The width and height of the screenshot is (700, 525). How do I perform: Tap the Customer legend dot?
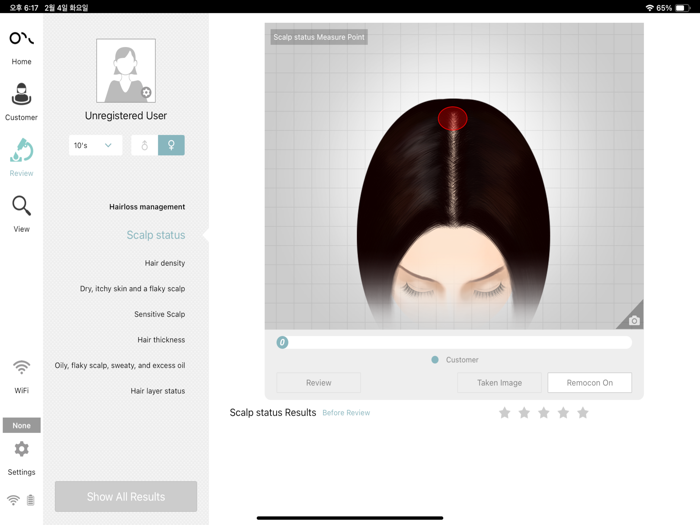point(435,360)
